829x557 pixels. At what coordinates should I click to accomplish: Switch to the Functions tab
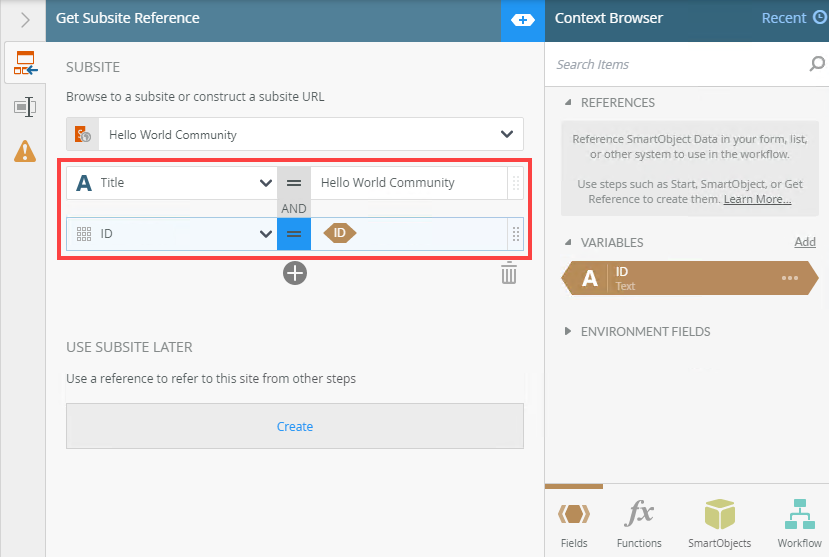click(639, 522)
